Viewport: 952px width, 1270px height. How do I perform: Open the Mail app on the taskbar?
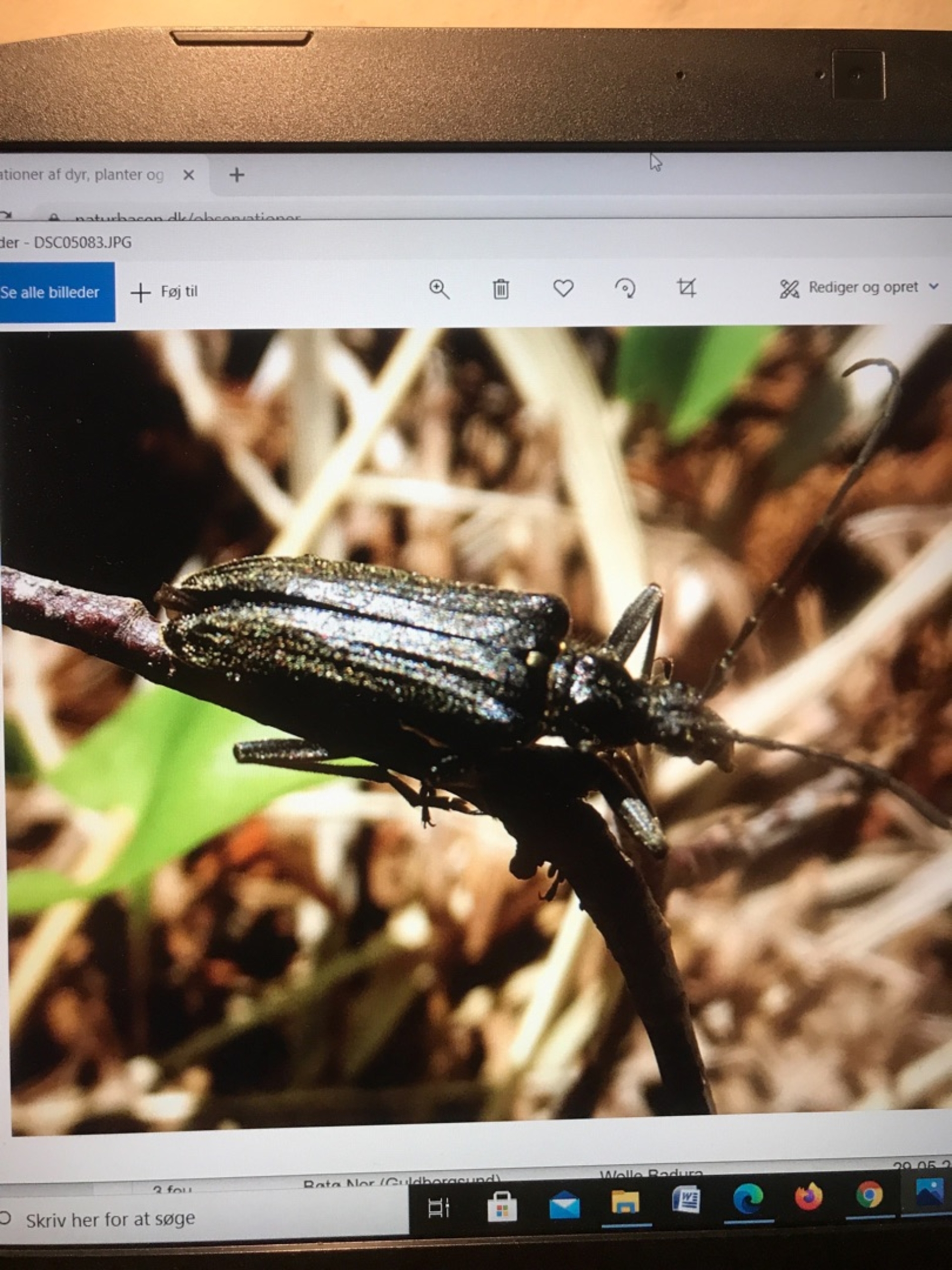[564, 1206]
